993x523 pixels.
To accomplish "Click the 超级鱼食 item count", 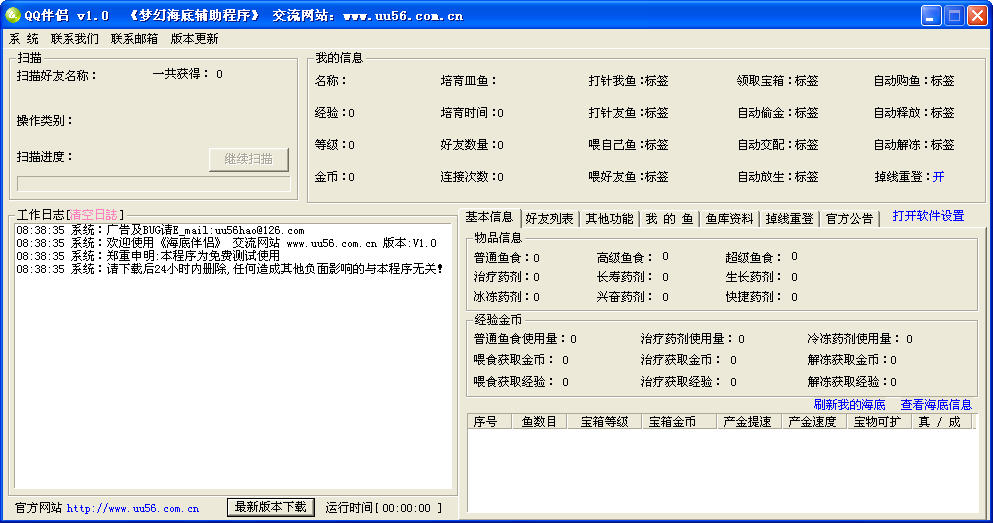I will click(x=794, y=256).
